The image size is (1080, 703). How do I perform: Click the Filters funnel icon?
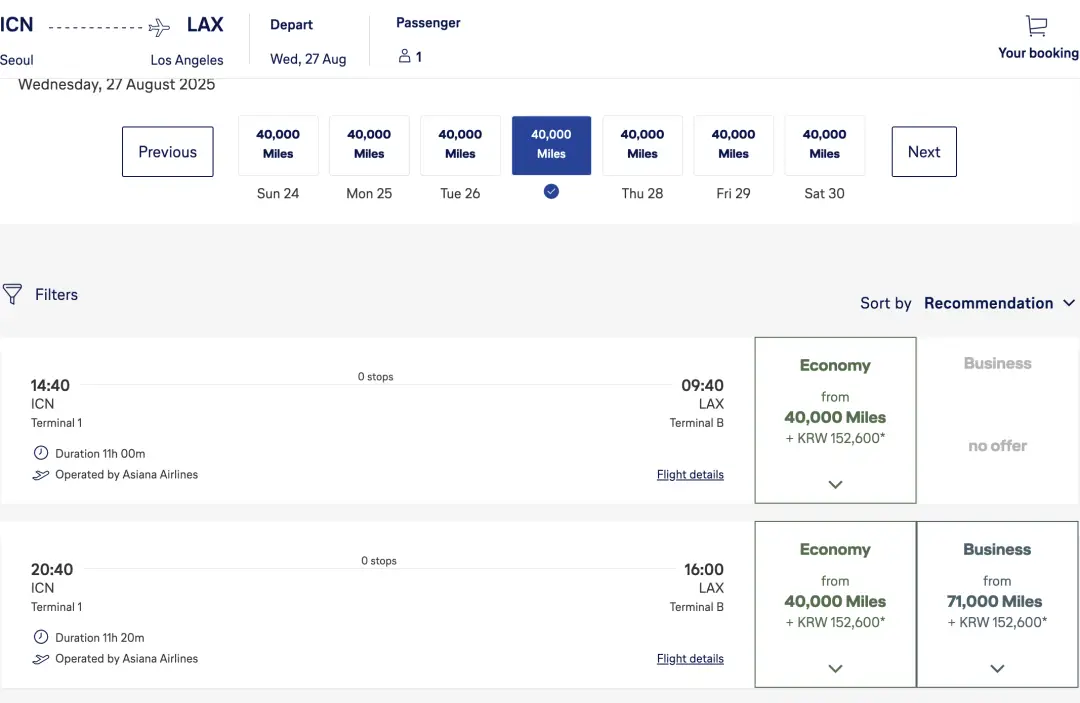click(12, 294)
